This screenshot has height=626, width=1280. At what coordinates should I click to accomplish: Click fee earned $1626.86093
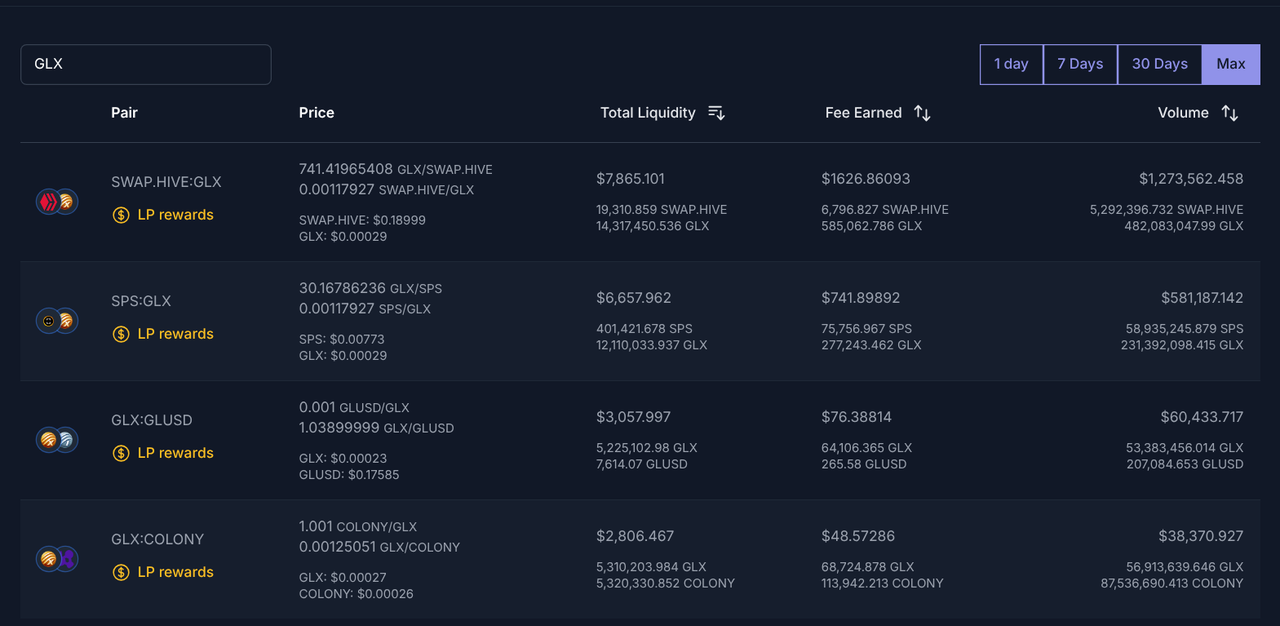tap(866, 179)
